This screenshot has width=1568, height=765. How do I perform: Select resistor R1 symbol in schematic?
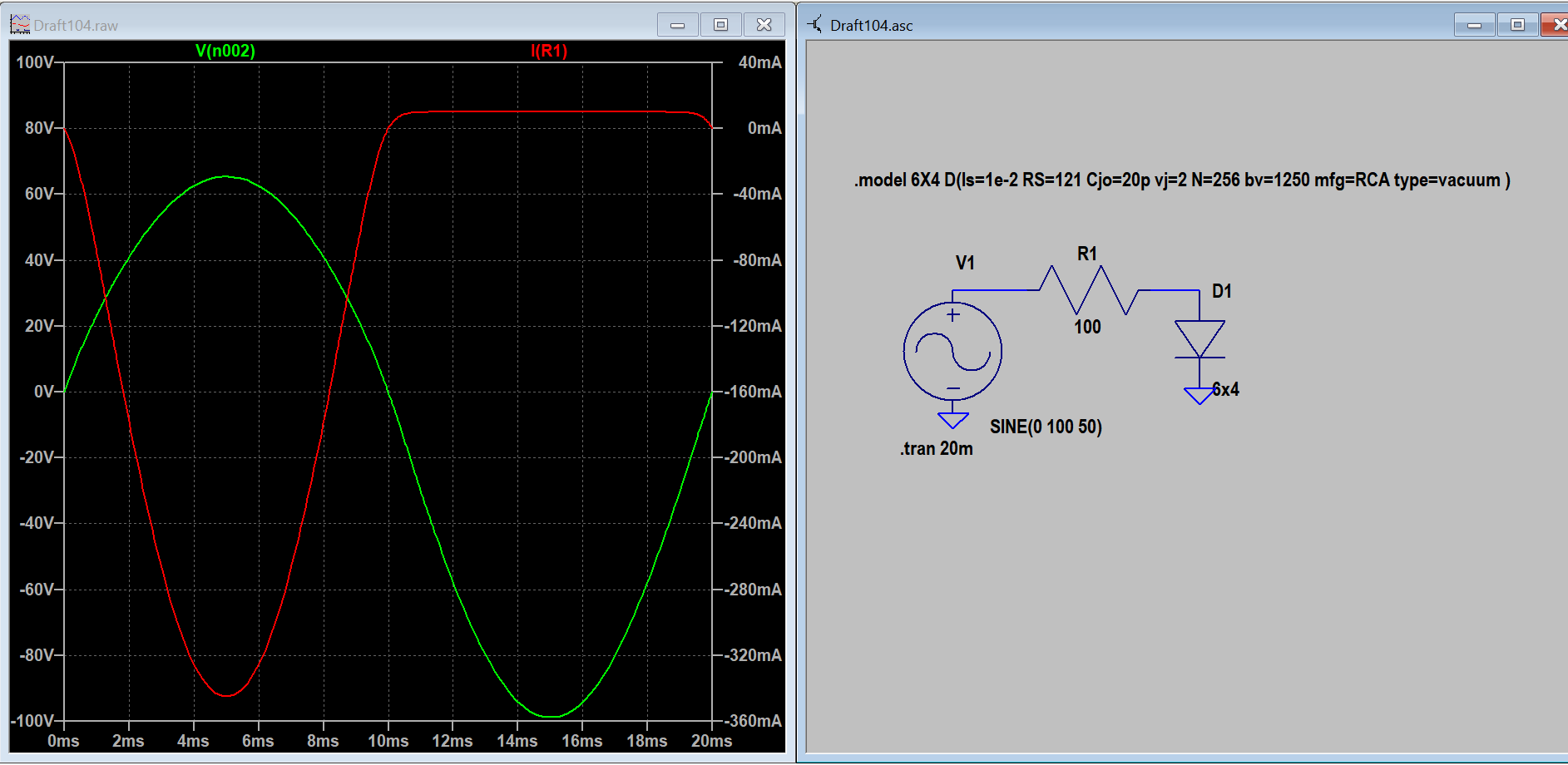[1088, 290]
